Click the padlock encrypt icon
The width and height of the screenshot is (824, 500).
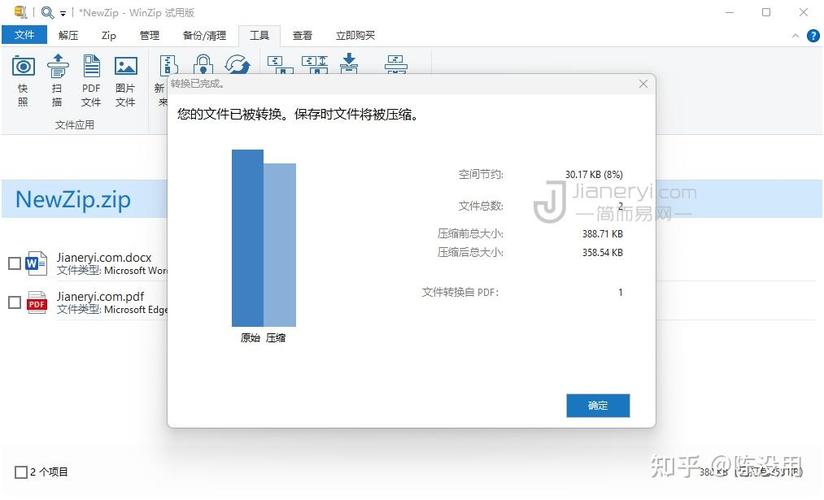click(203, 65)
